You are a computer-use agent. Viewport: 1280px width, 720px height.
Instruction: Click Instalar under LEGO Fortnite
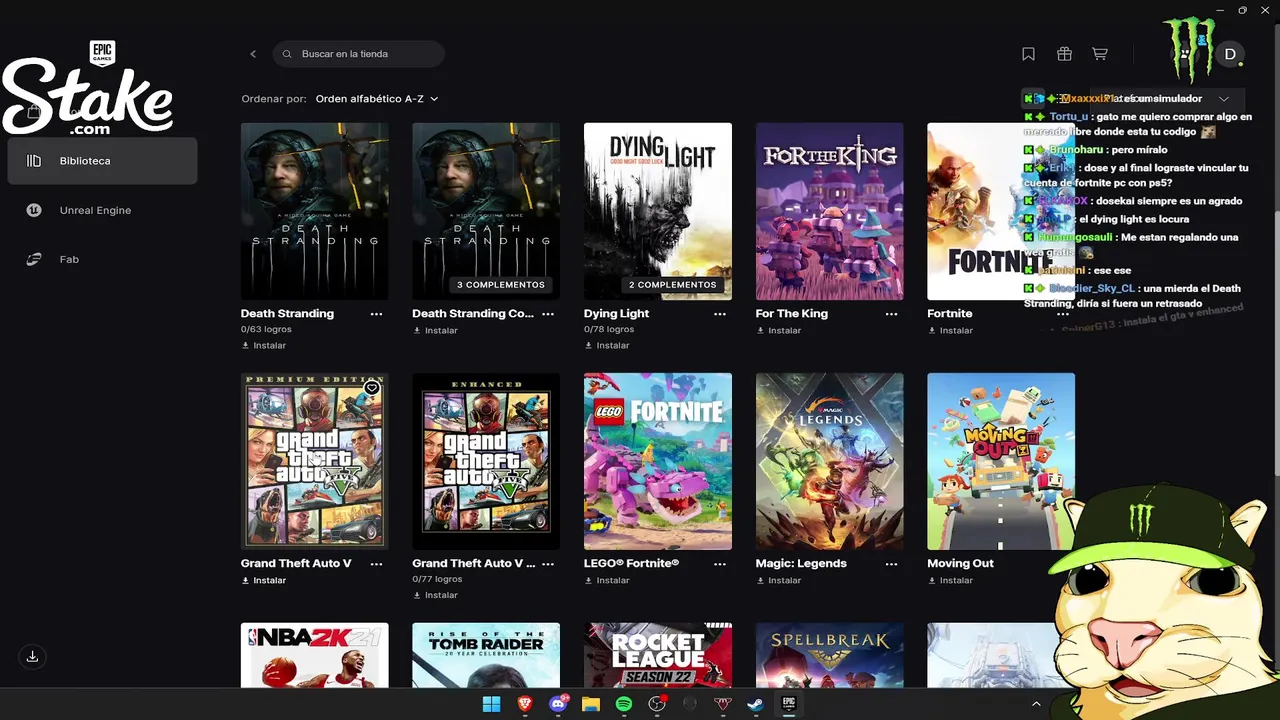[607, 580]
